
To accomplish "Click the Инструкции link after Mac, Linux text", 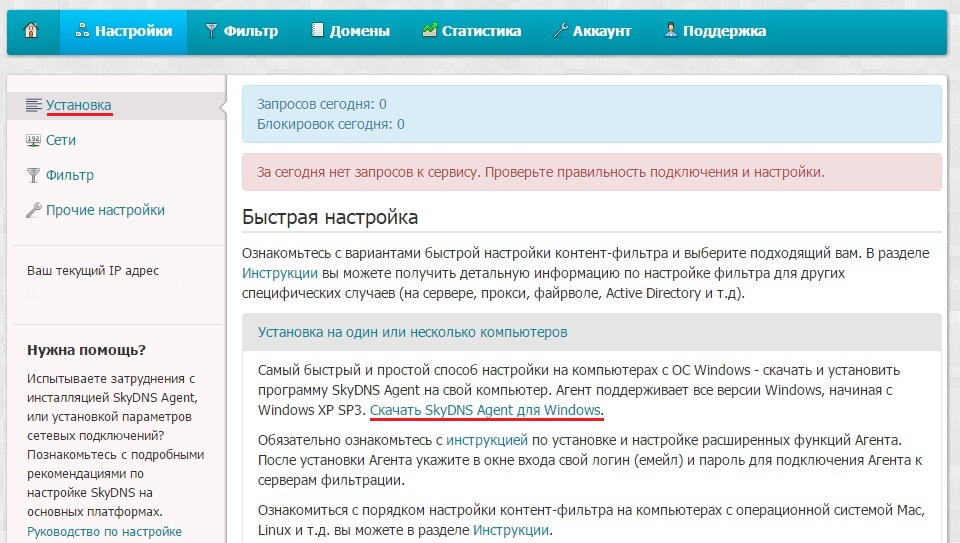I will point(511,530).
